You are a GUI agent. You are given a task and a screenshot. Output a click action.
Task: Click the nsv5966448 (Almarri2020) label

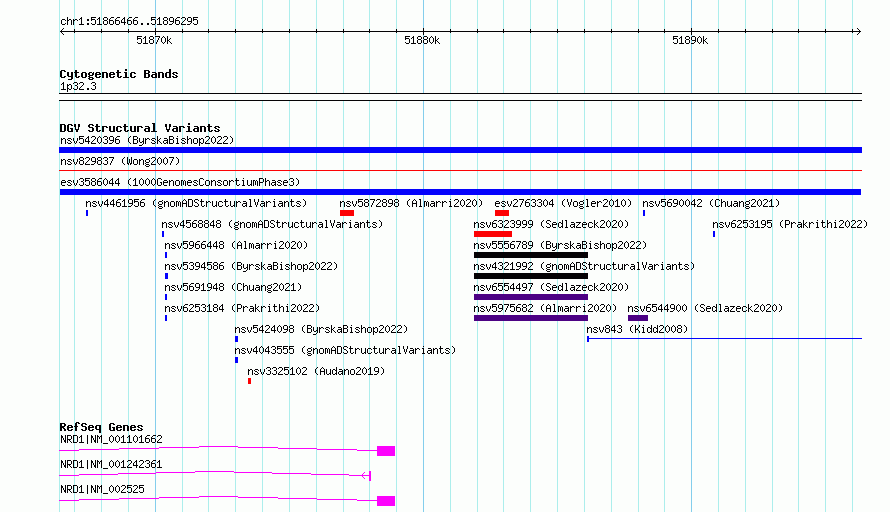pyautogui.click(x=236, y=245)
